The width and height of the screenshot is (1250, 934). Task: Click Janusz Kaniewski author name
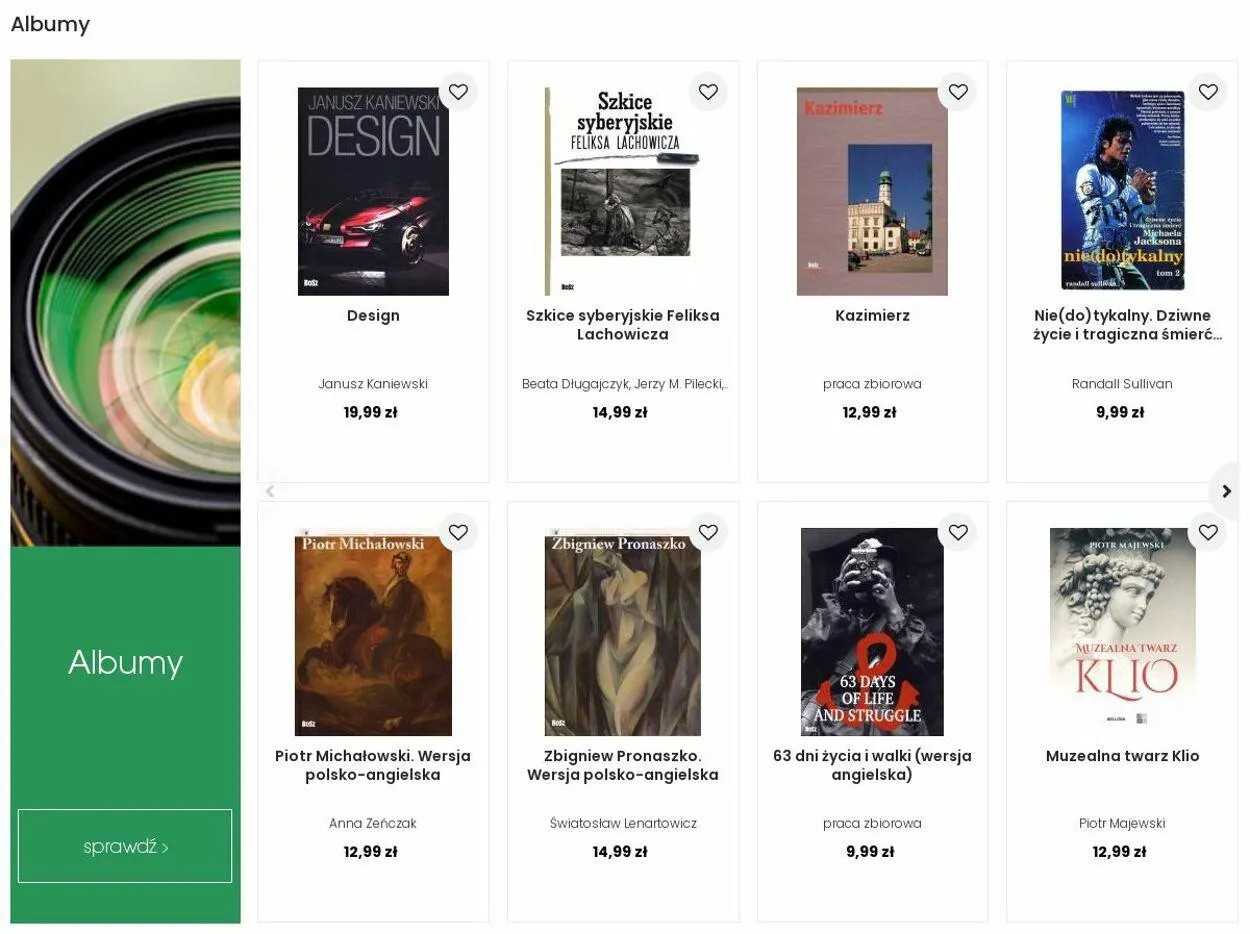point(373,384)
